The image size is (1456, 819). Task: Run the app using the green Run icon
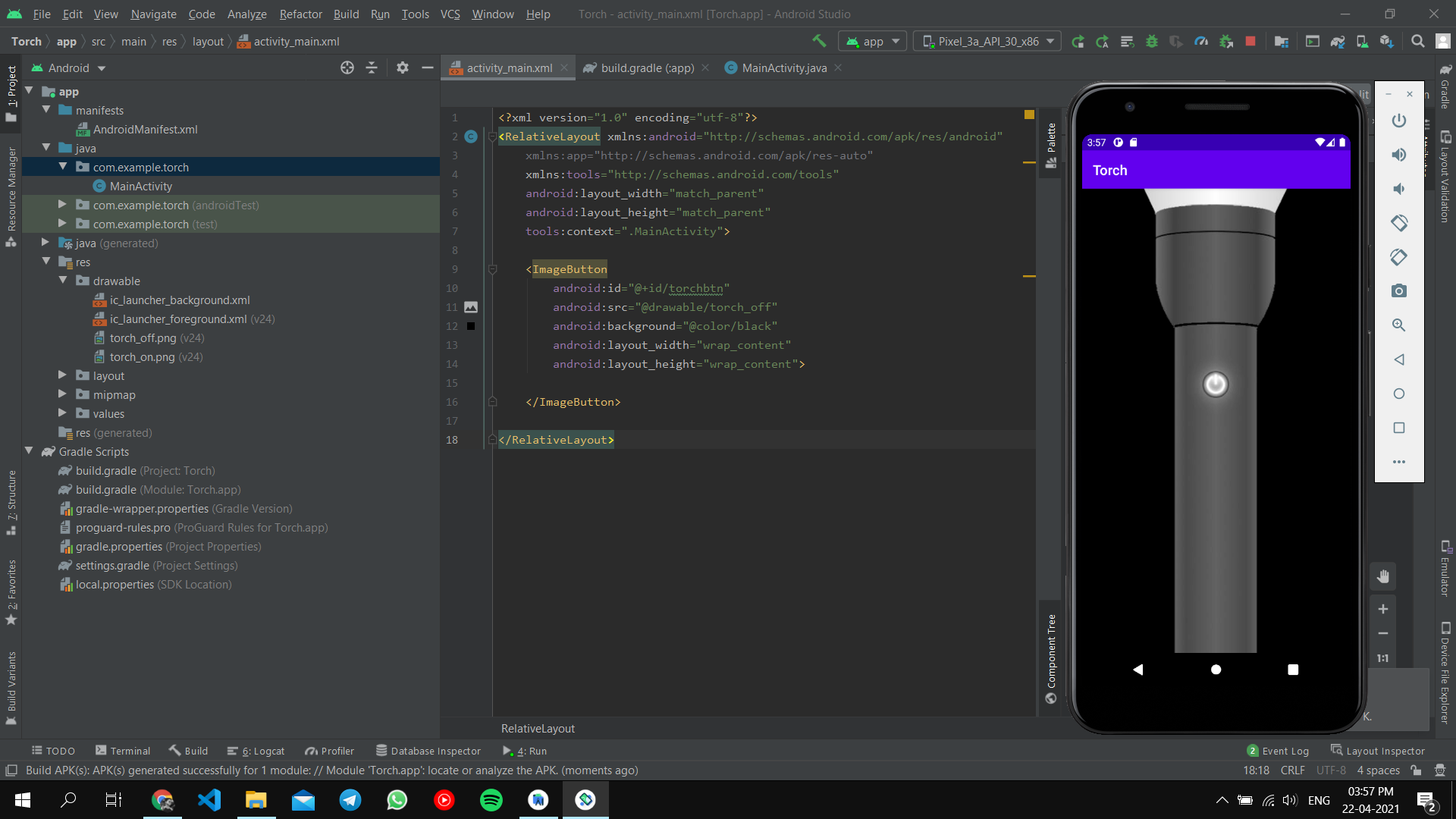coord(1078,41)
